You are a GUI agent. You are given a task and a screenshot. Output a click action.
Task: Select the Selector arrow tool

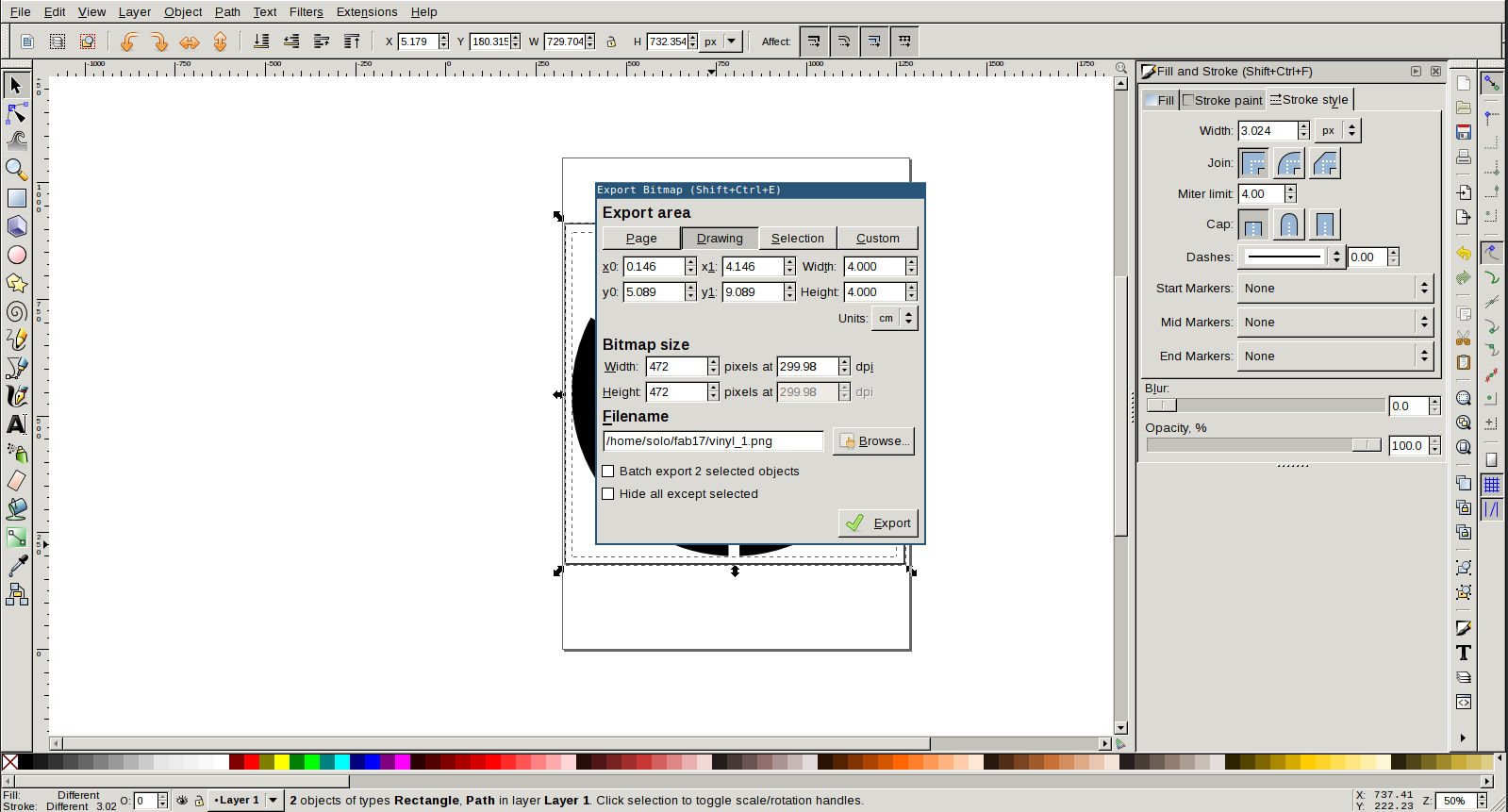click(x=16, y=85)
